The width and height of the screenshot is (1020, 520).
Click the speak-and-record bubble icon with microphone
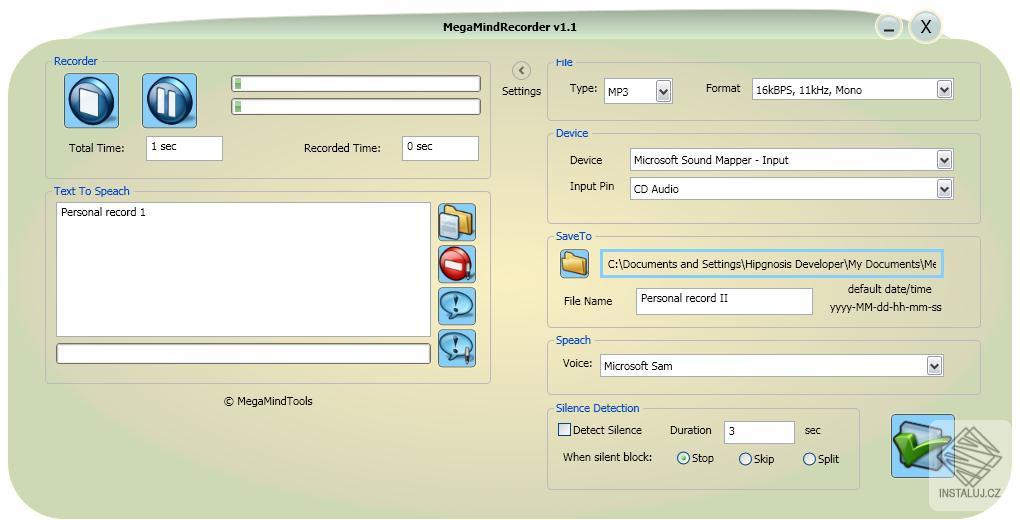click(457, 348)
